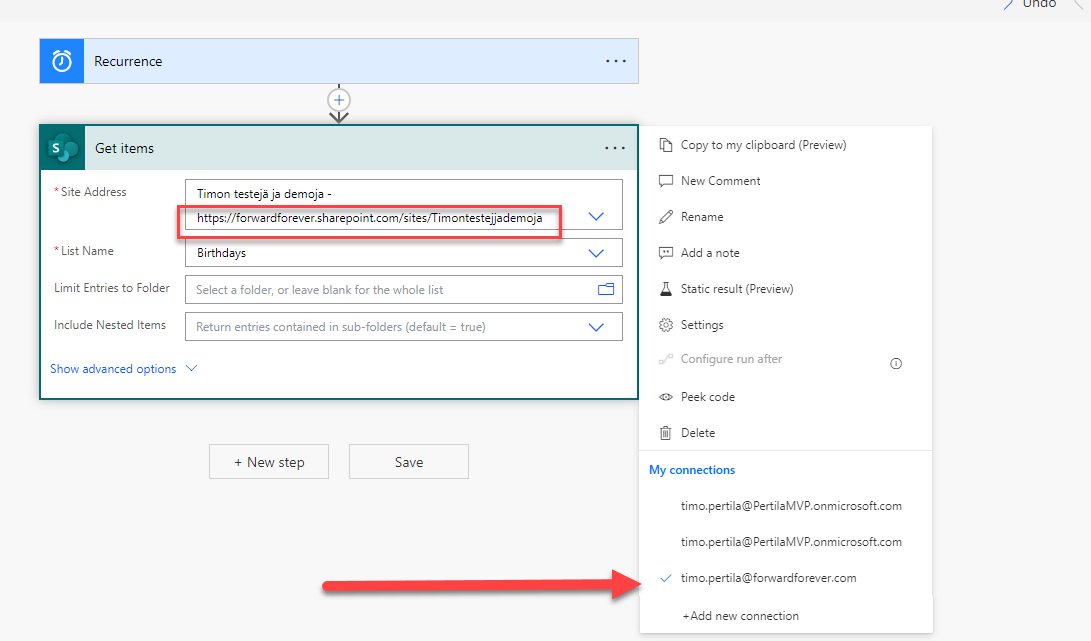1091x641 pixels.
Task: Click the Static result flask icon
Action: click(666, 289)
